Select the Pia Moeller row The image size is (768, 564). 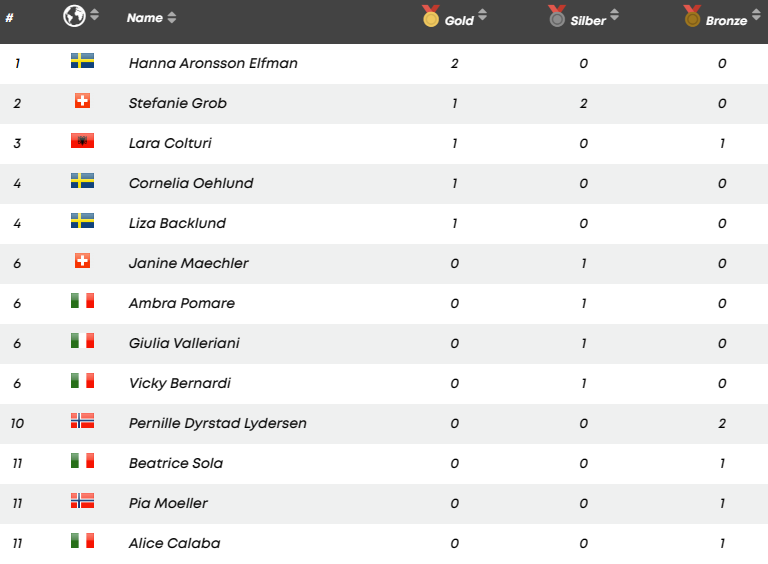(384, 504)
